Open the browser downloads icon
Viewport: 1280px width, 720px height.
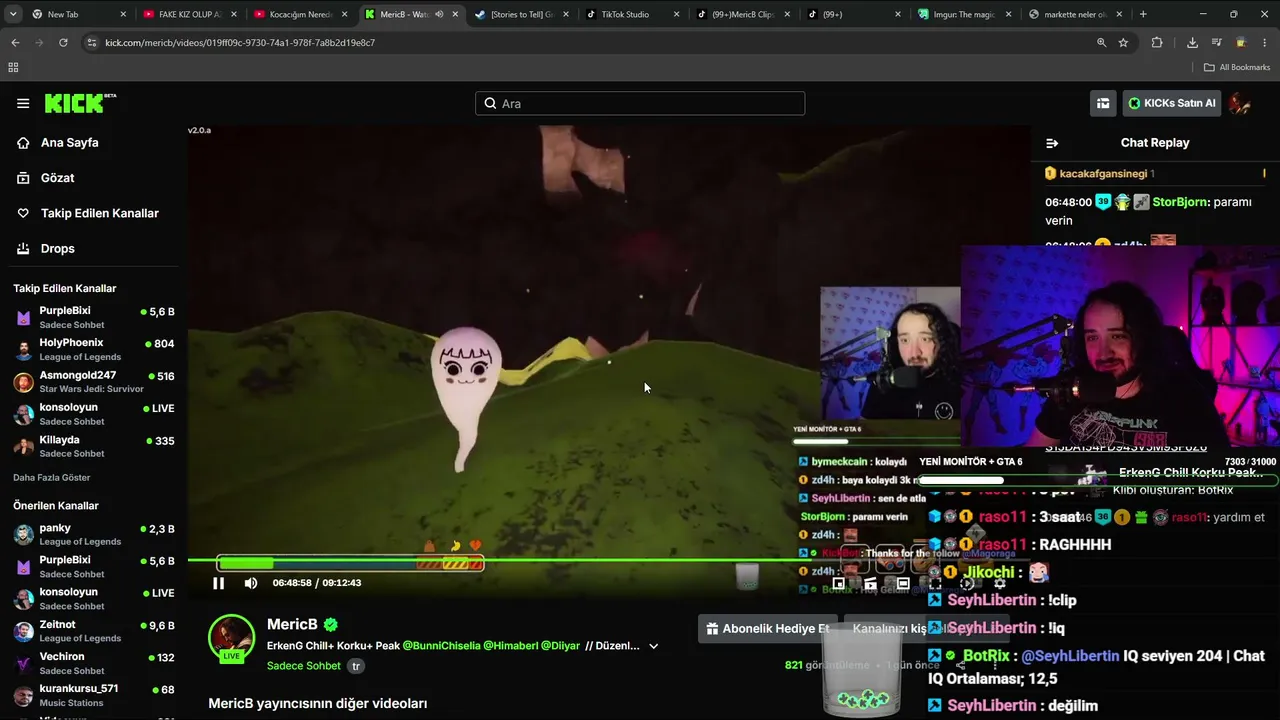[x=1192, y=43]
